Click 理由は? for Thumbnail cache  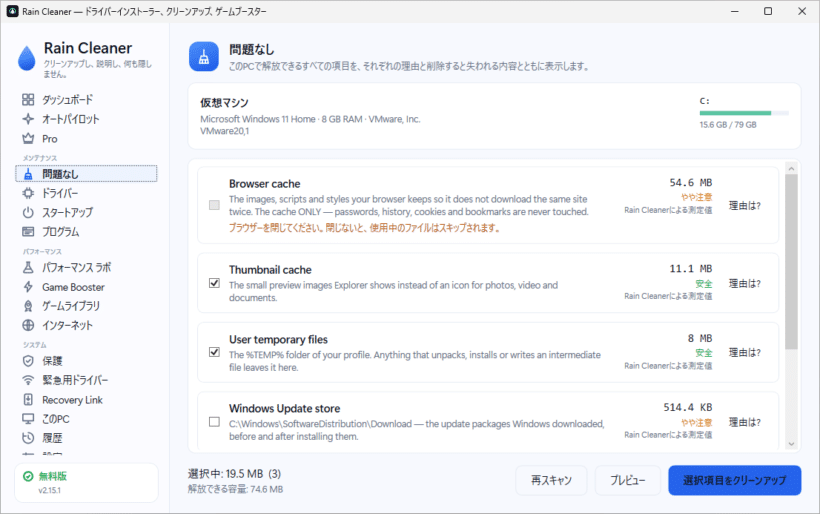[x=745, y=283]
